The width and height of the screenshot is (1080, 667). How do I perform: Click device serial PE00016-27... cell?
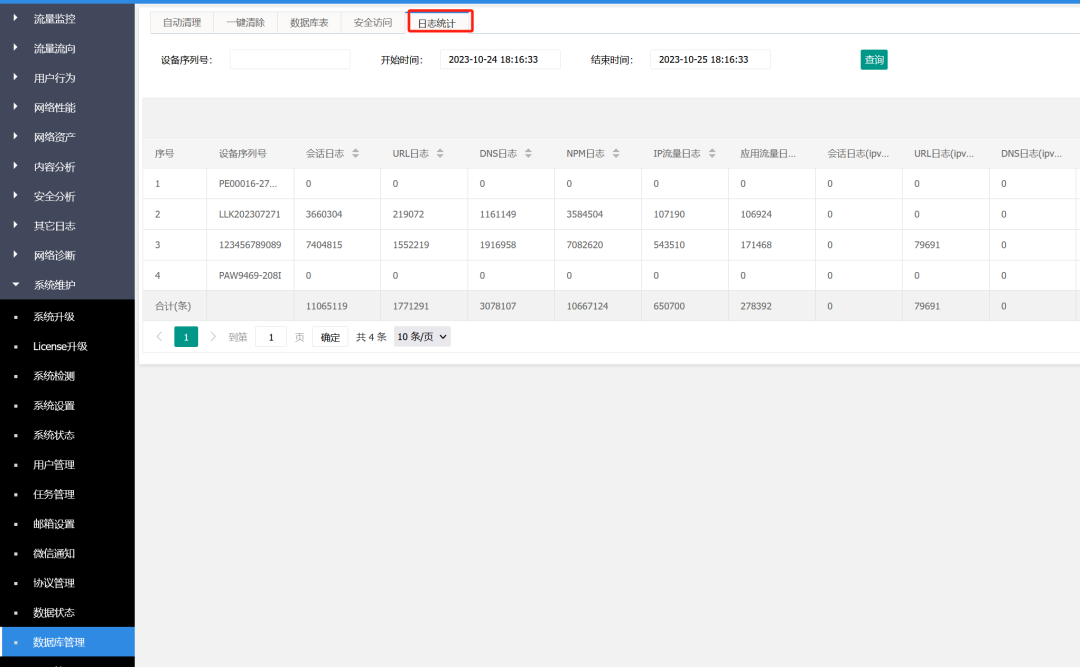248,184
